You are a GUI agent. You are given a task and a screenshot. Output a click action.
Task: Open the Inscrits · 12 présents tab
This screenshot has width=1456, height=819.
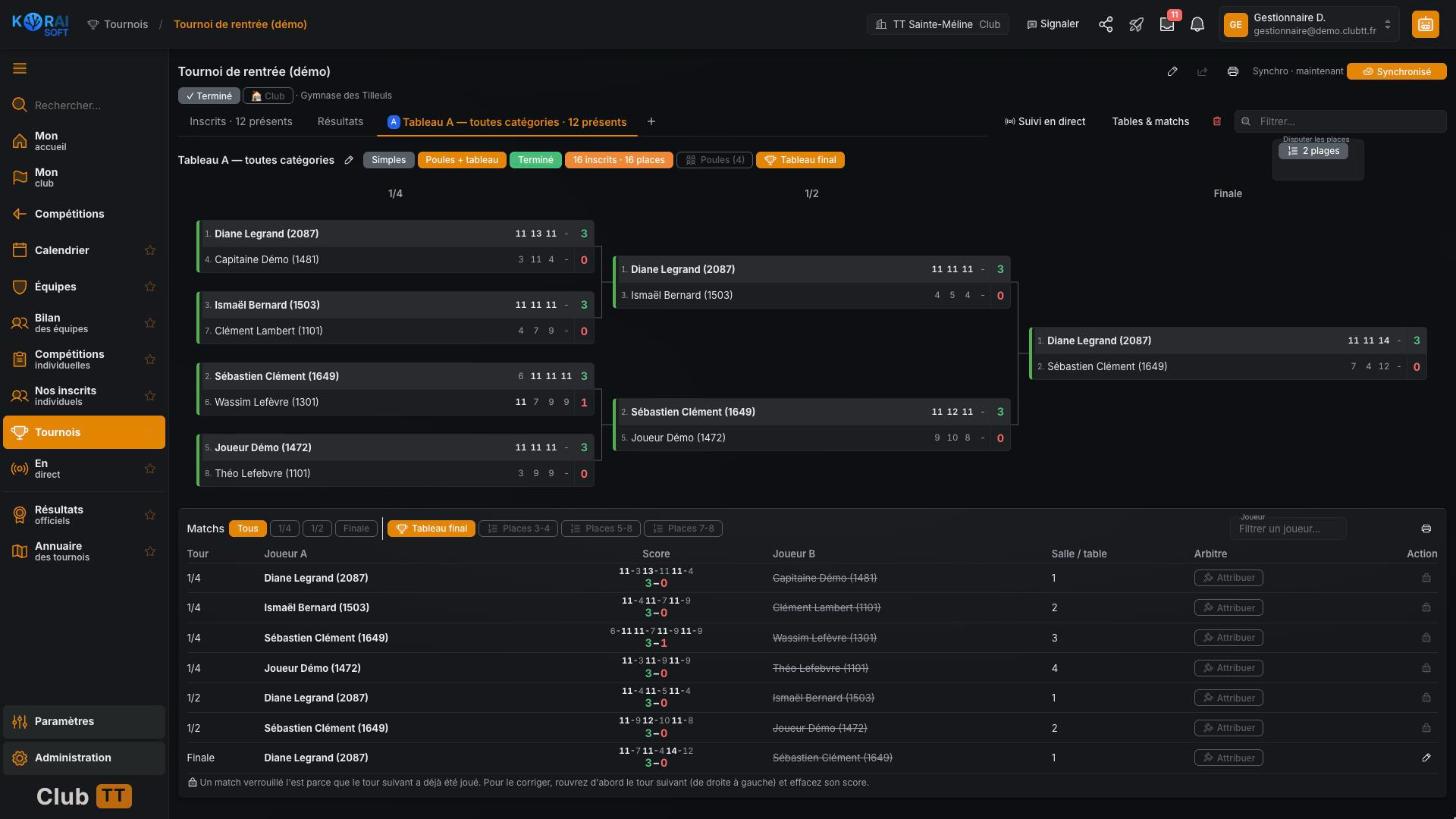(241, 122)
